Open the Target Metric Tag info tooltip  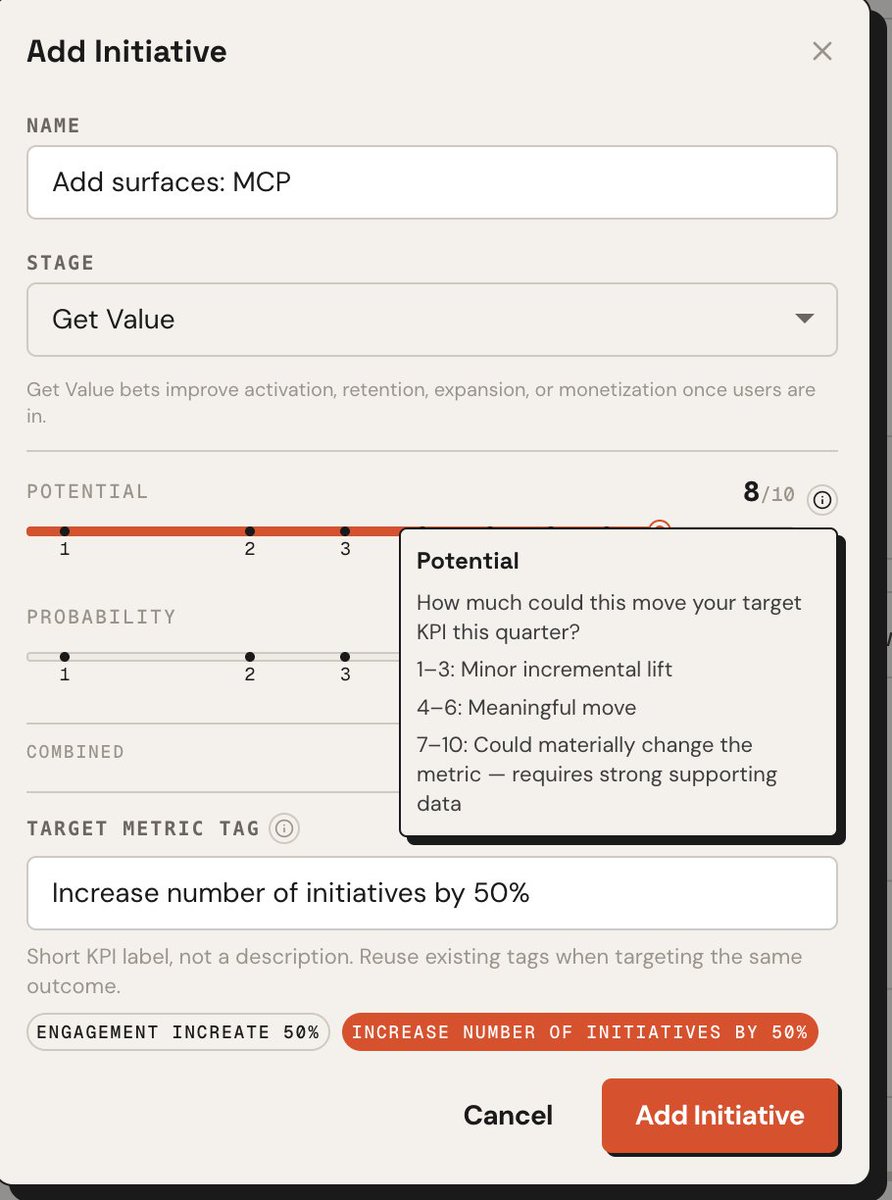click(x=285, y=828)
